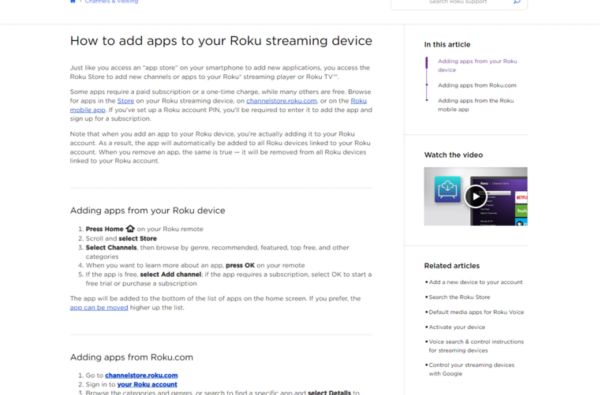Open the 'app can be moved' link

pyautogui.click(x=99, y=308)
